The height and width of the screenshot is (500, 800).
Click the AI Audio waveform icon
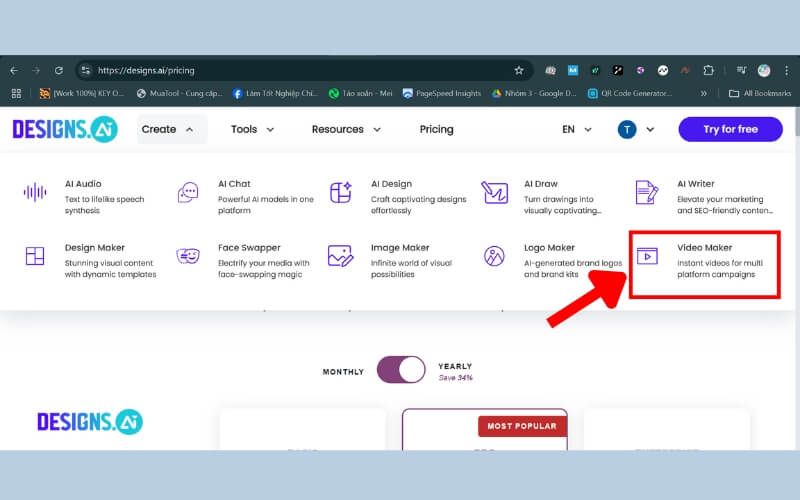[35, 192]
